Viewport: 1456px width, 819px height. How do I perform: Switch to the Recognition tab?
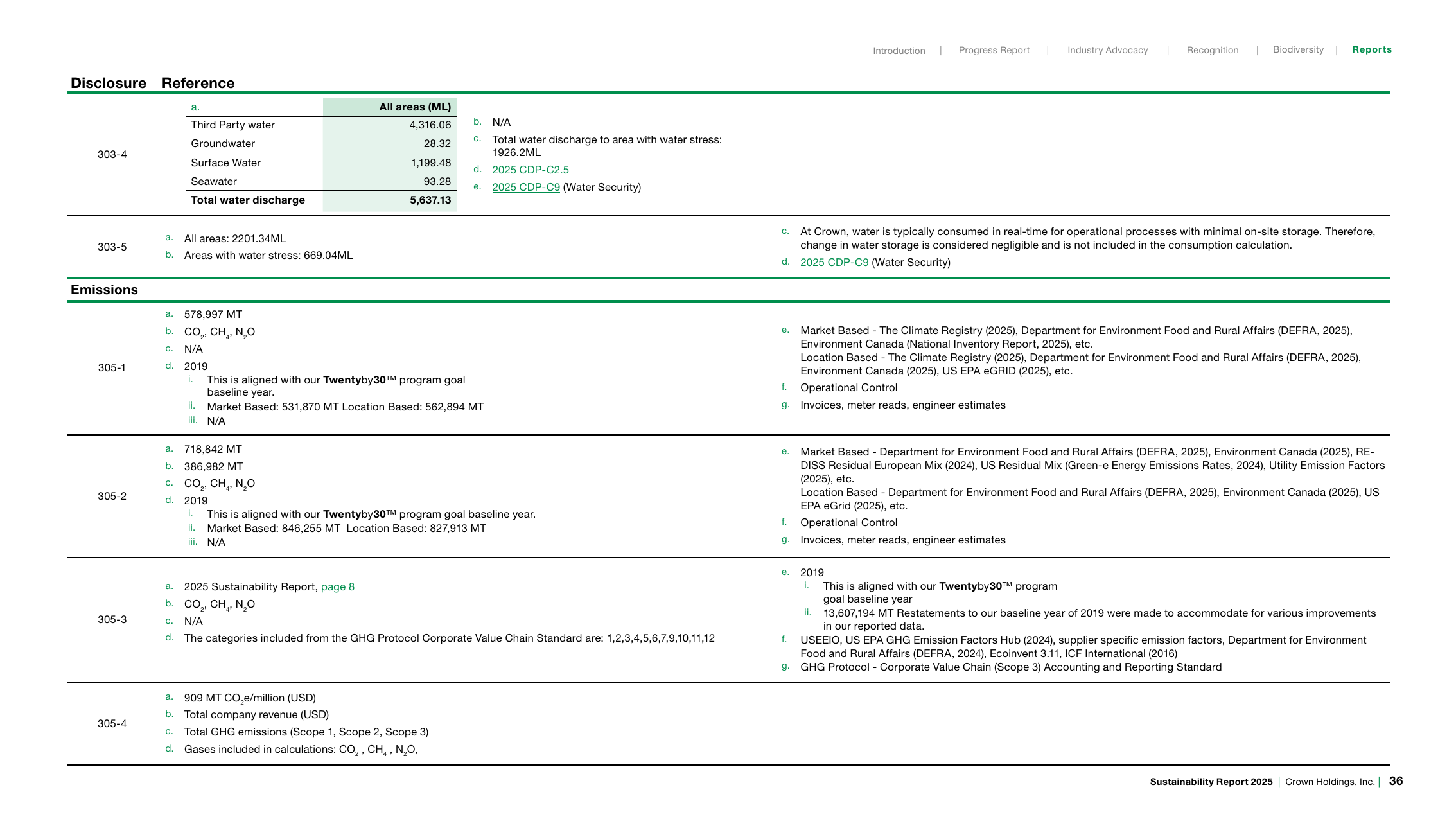click(x=1212, y=50)
